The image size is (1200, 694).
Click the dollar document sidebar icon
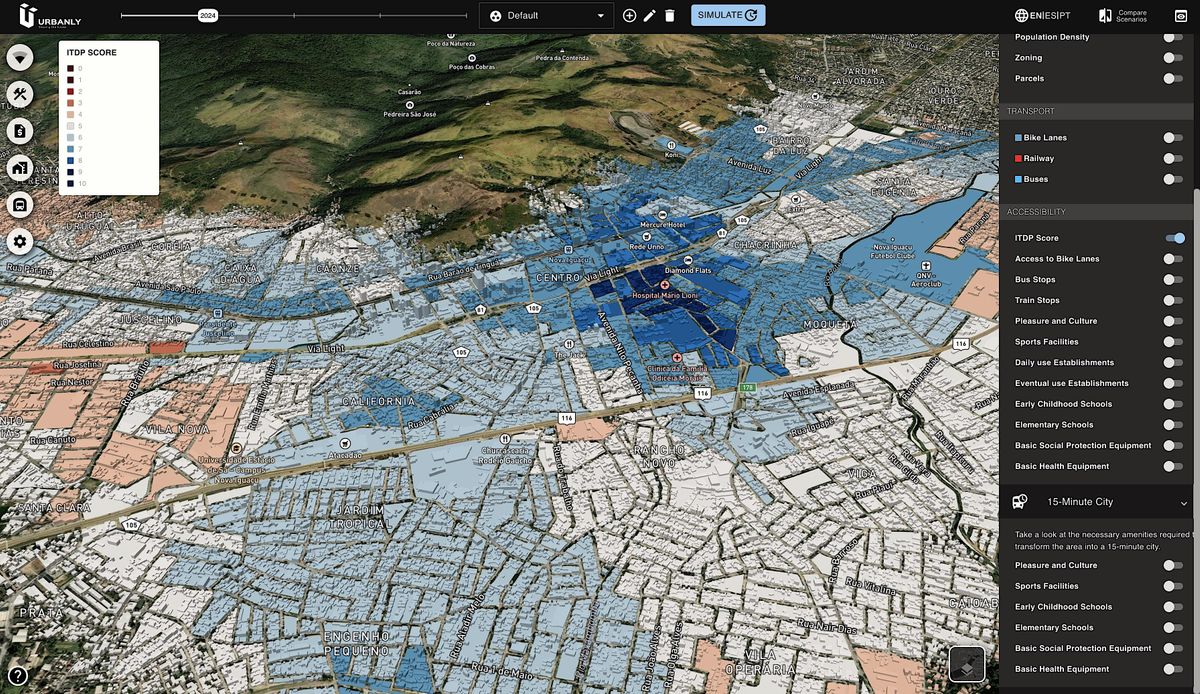20,131
